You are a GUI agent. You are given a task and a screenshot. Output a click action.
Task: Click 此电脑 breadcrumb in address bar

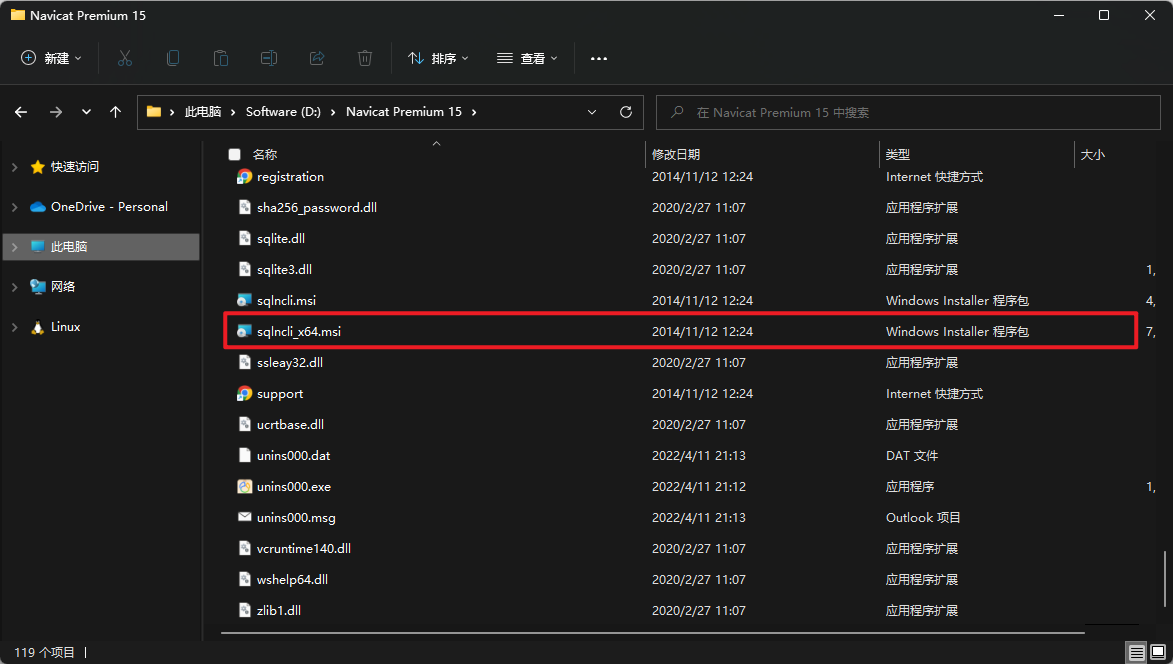[x=203, y=112]
